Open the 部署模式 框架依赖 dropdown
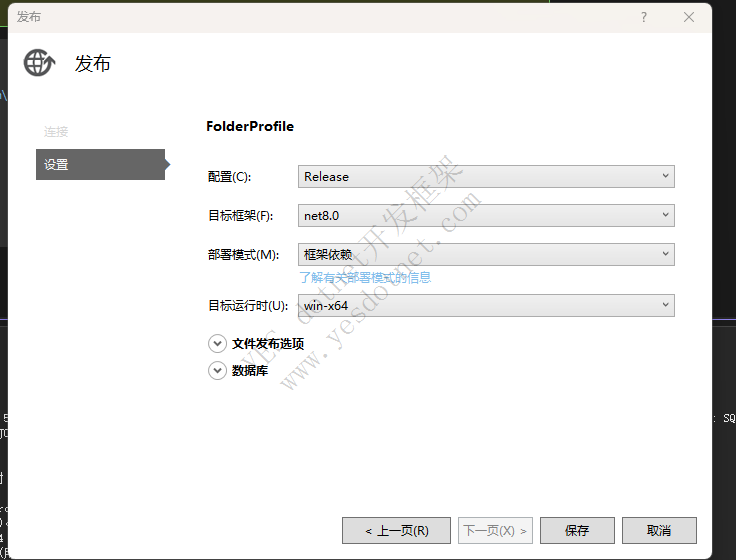The height and width of the screenshot is (560, 736). pyautogui.click(x=486, y=254)
